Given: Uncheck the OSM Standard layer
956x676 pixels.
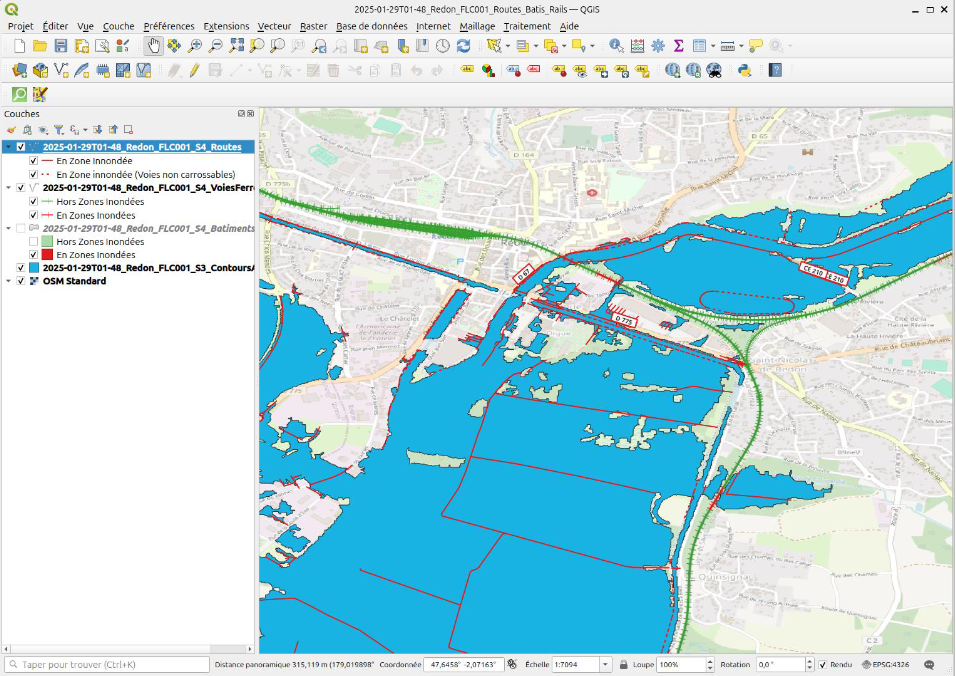Looking at the screenshot, I should (21, 281).
